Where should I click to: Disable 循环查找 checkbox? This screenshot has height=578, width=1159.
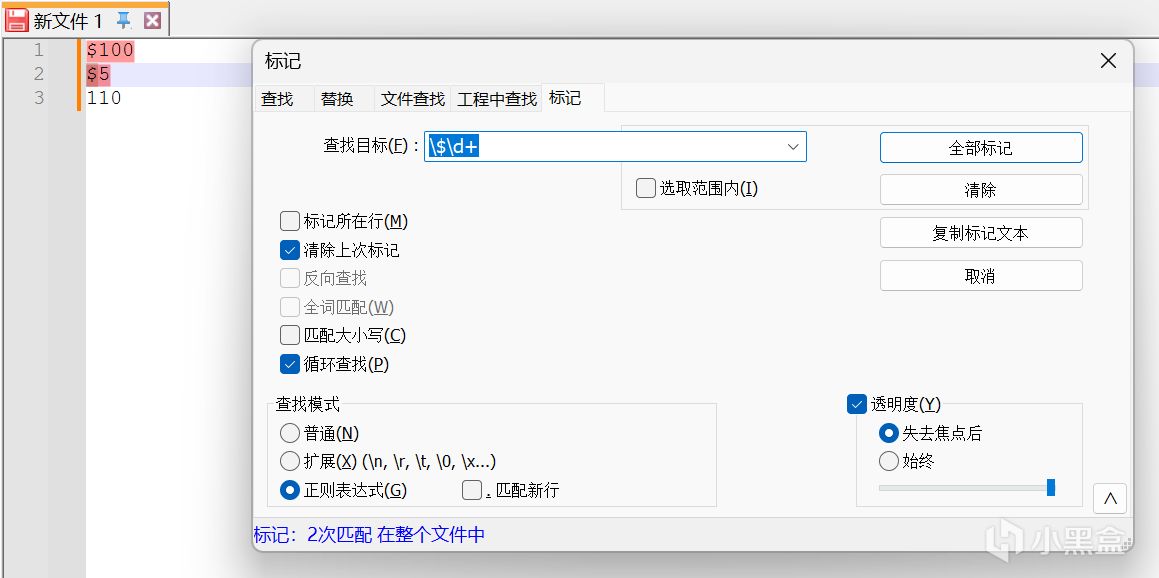[x=290, y=364]
